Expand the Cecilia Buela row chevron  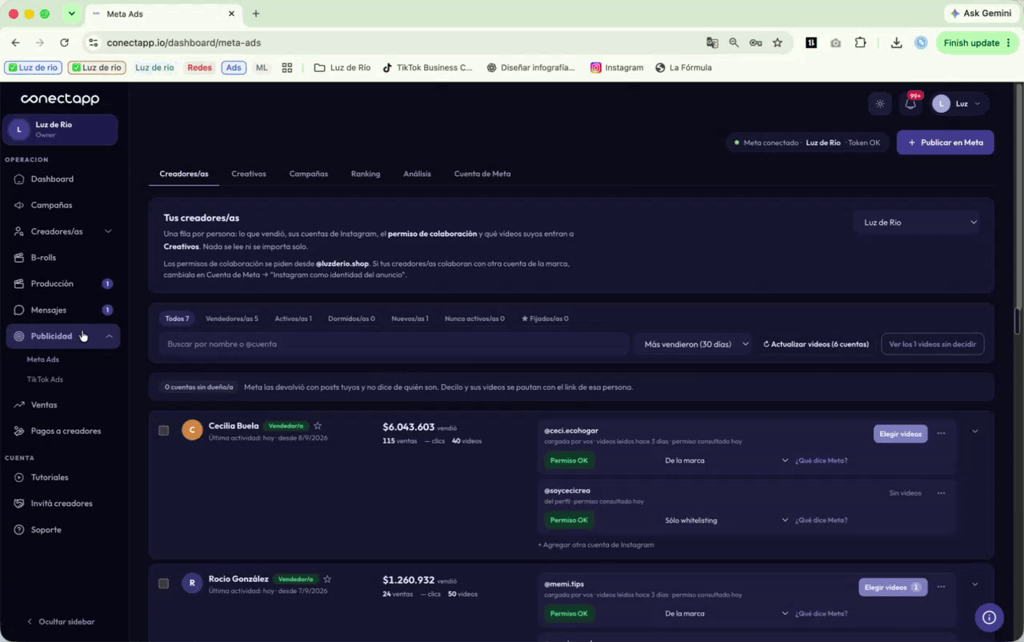tap(974, 432)
